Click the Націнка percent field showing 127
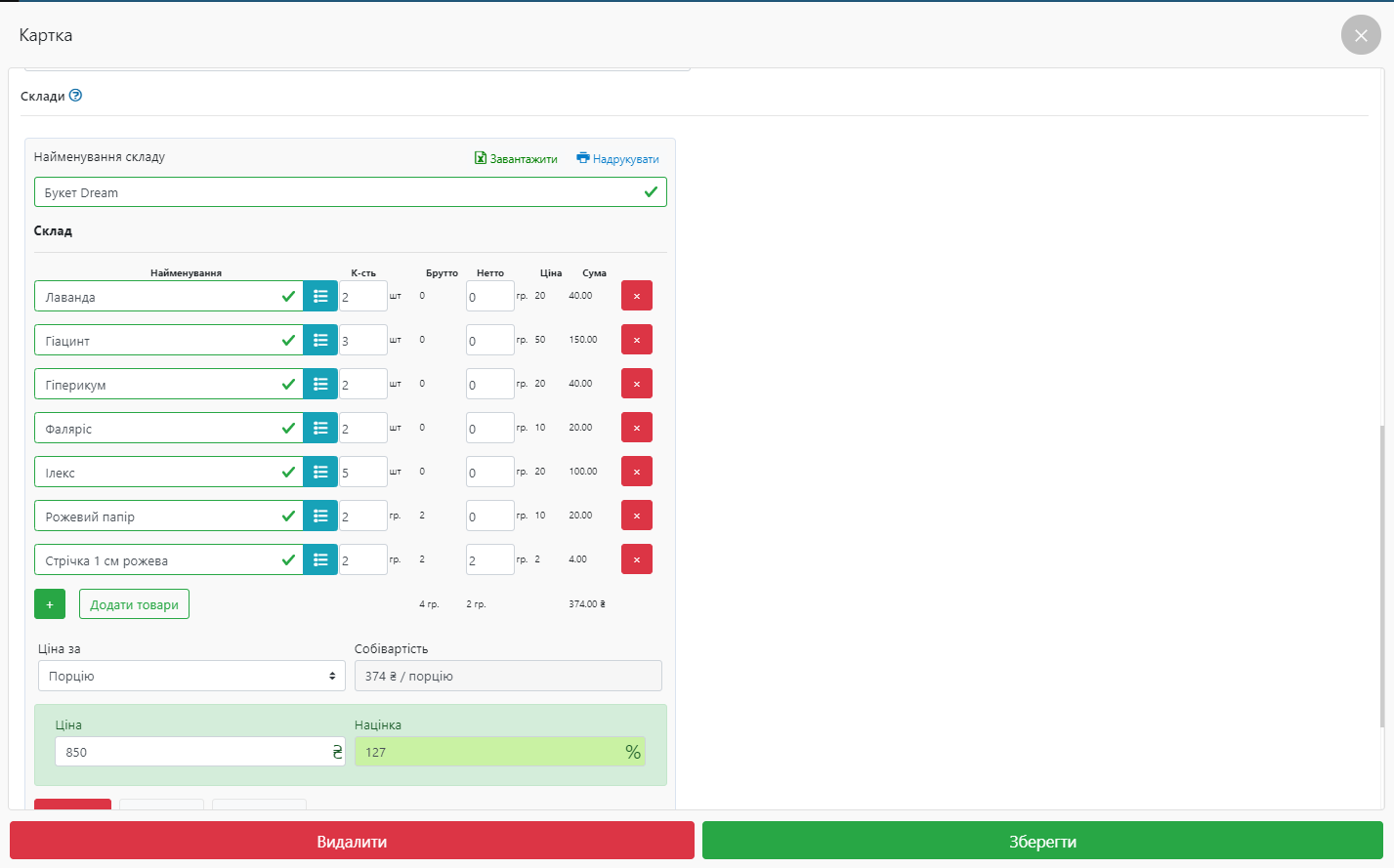1394x868 pixels. pyautogui.click(x=488, y=752)
